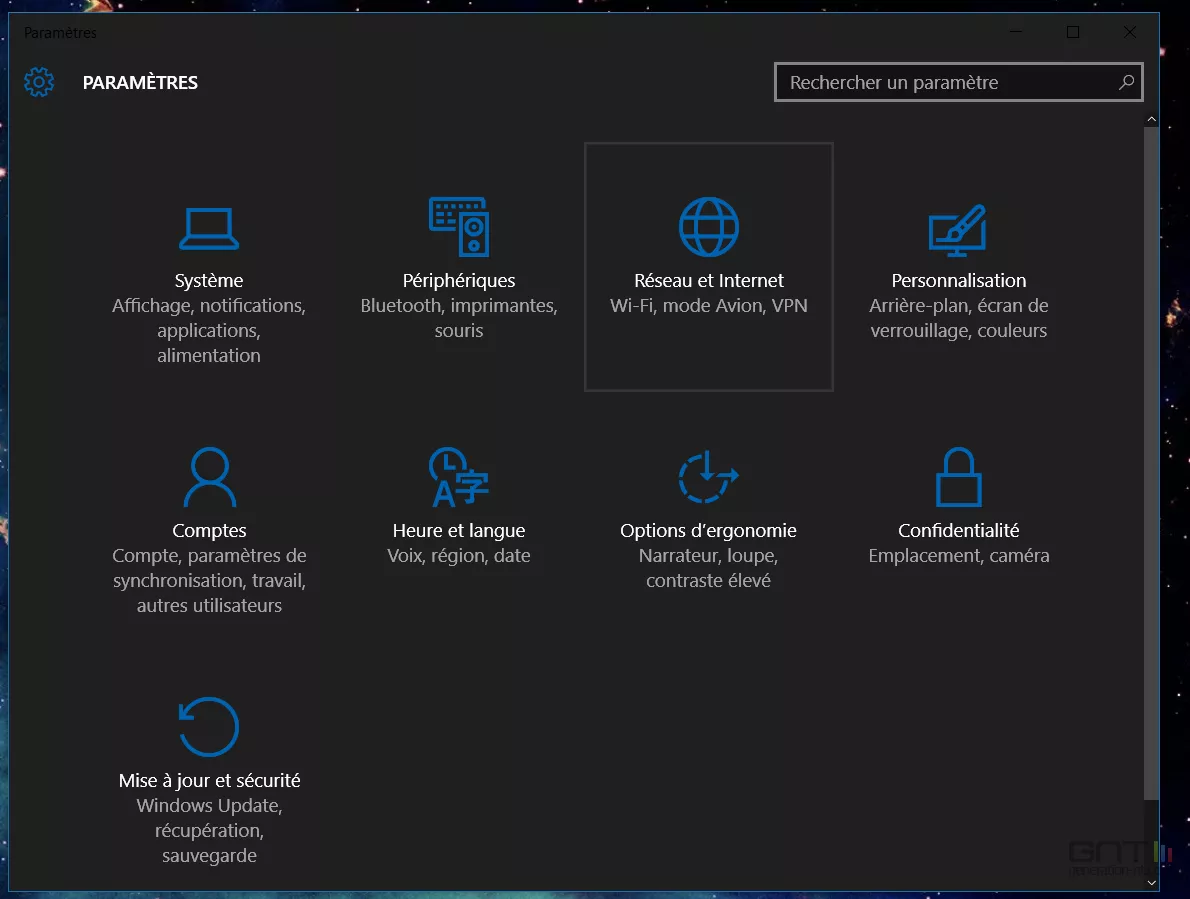1190x899 pixels.
Task: Click the Réseau et Internet title
Action: click(709, 281)
